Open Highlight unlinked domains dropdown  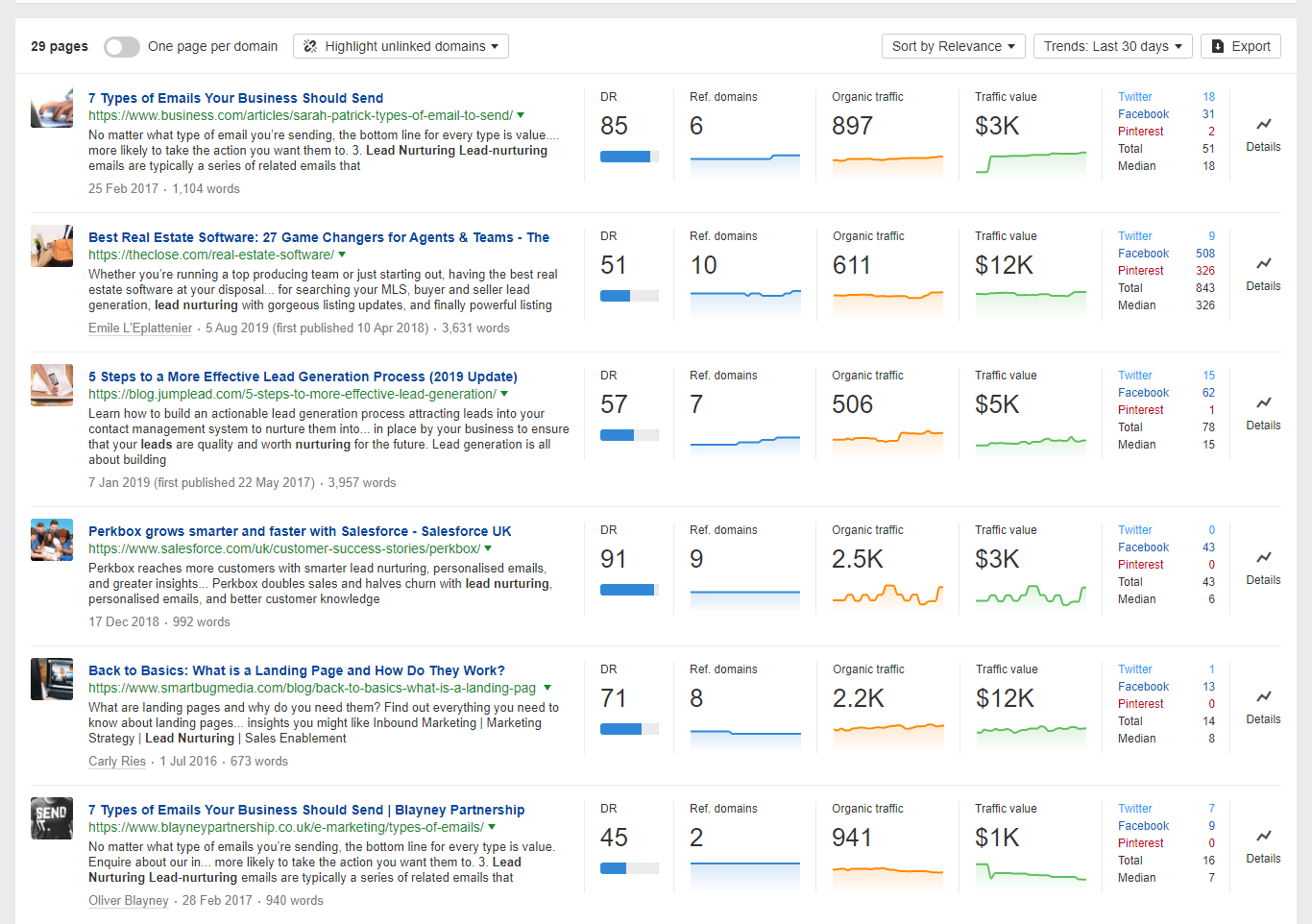(401, 46)
